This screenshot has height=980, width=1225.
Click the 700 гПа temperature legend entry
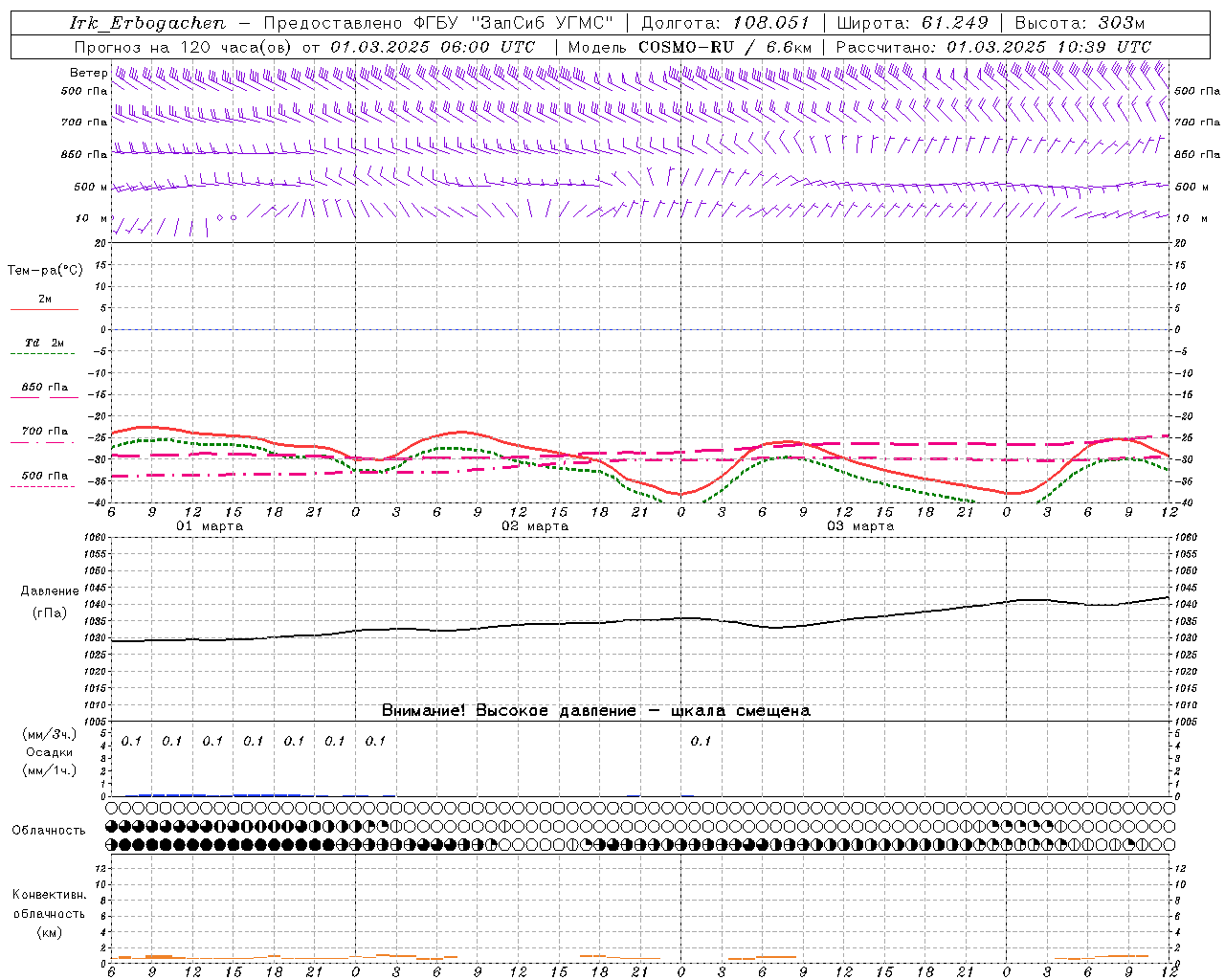[x=44, y=432]
